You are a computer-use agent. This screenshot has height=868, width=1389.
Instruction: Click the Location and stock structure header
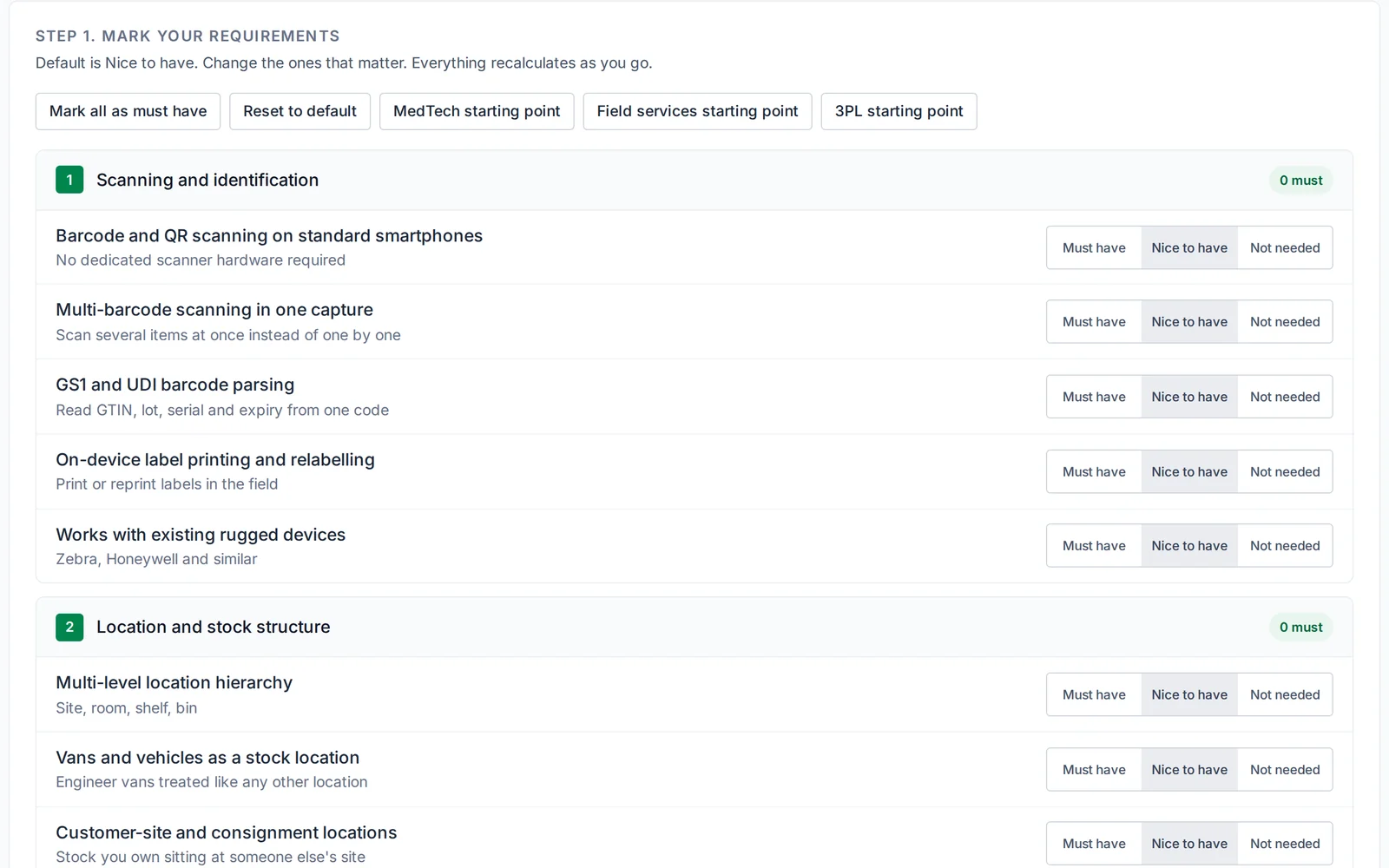pos(694,627)
